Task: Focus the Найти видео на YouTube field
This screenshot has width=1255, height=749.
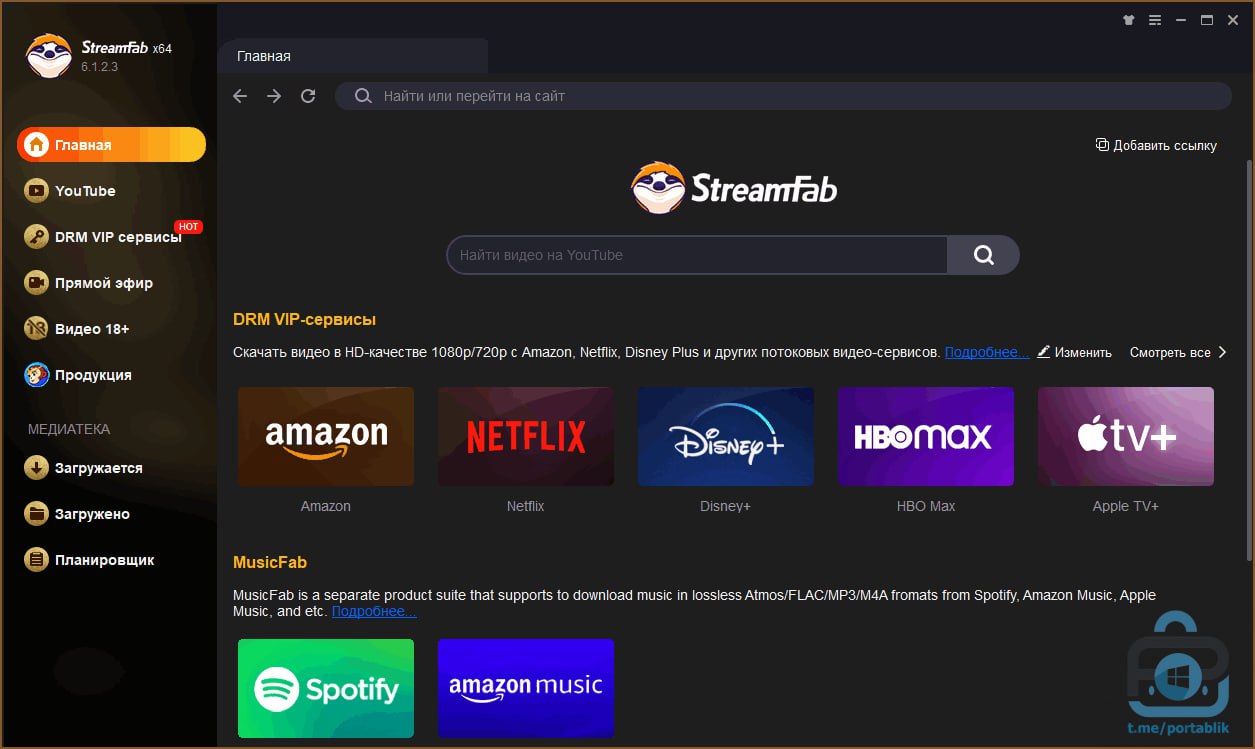Action: tap(697, 255)
